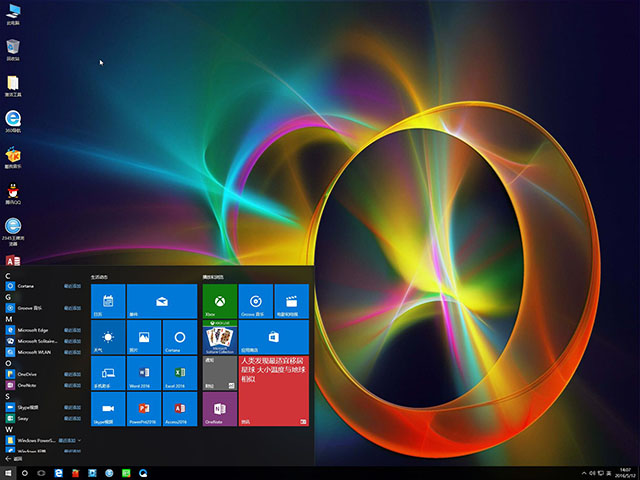Select Microsoft Edge in the app list
The width and height of the screenshot is (640, 480).
pyautogui.click(x=36, y=329)
